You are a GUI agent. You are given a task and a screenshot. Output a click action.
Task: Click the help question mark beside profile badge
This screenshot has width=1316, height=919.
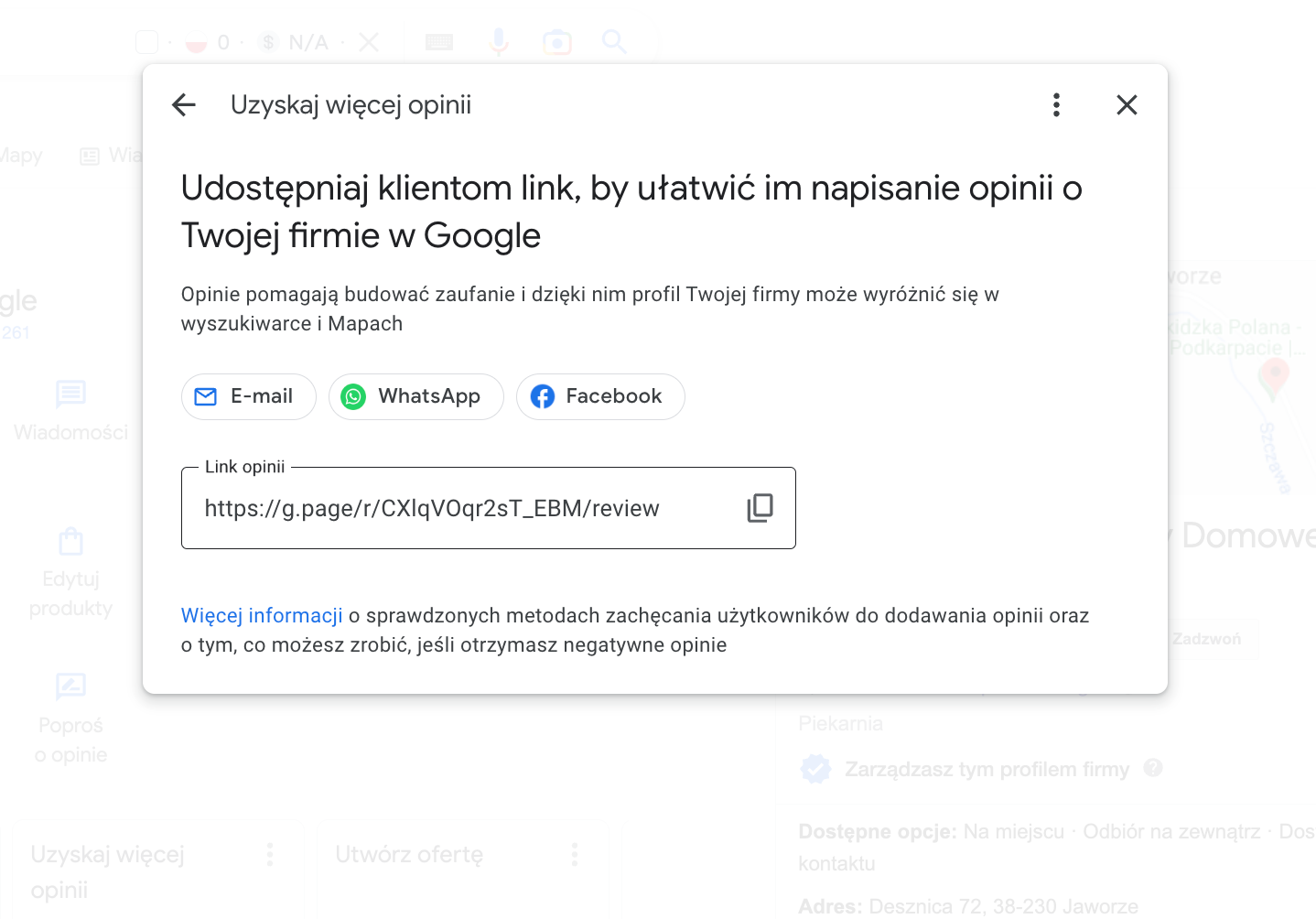coord(1154,769)
